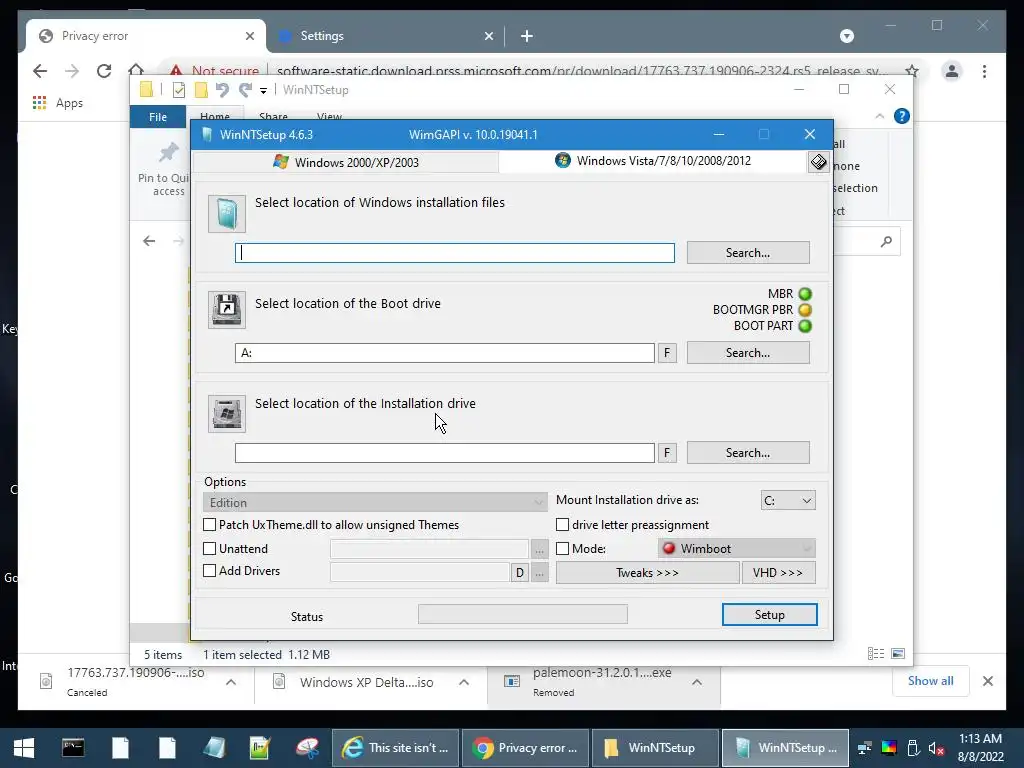
Task: Open Mount Installation drive letter dropdown
Action: click(x=788, y=500)
